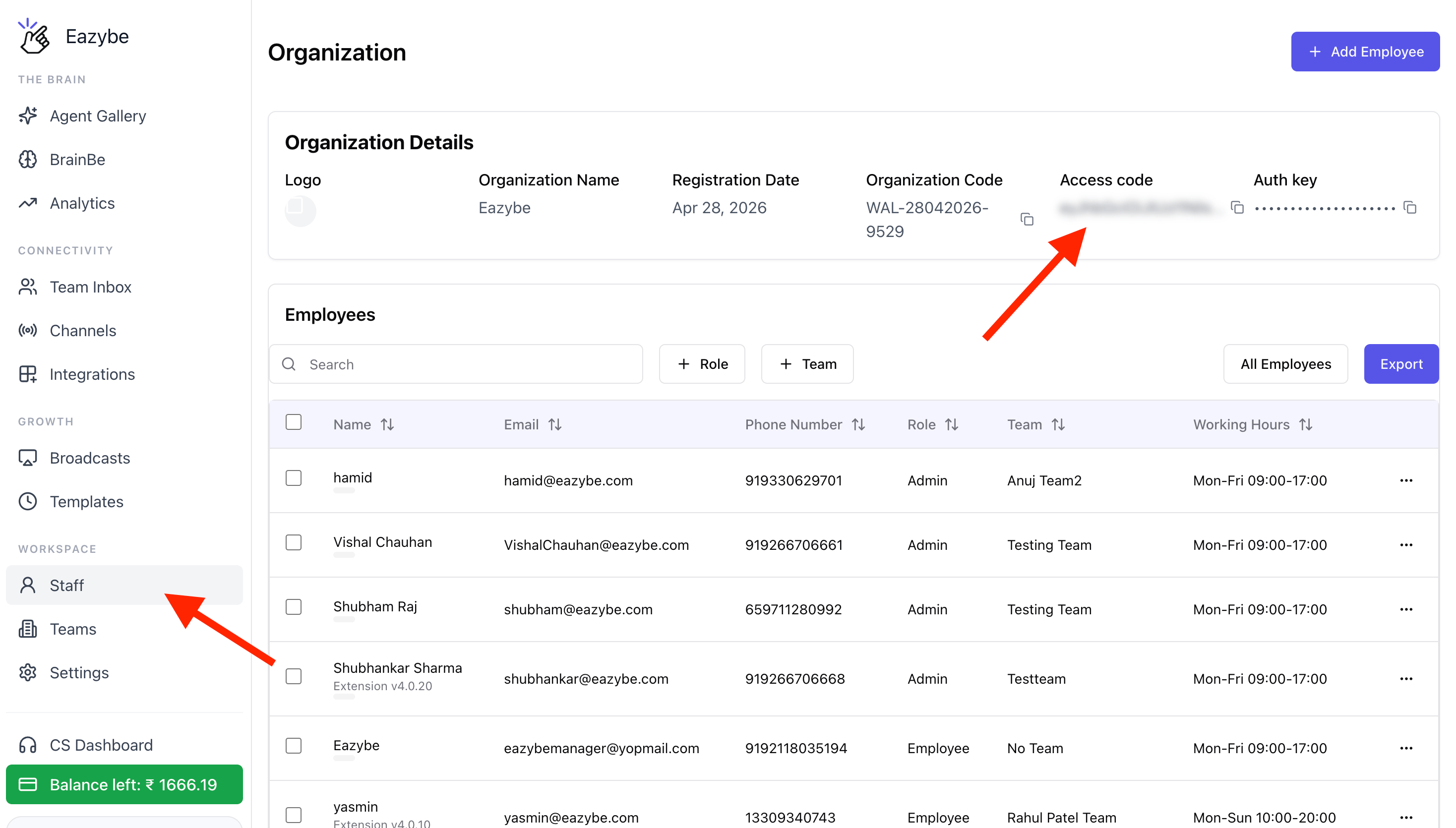
Task: Click 'Testteam' team cell
Action: click(x=1036, y=679)
